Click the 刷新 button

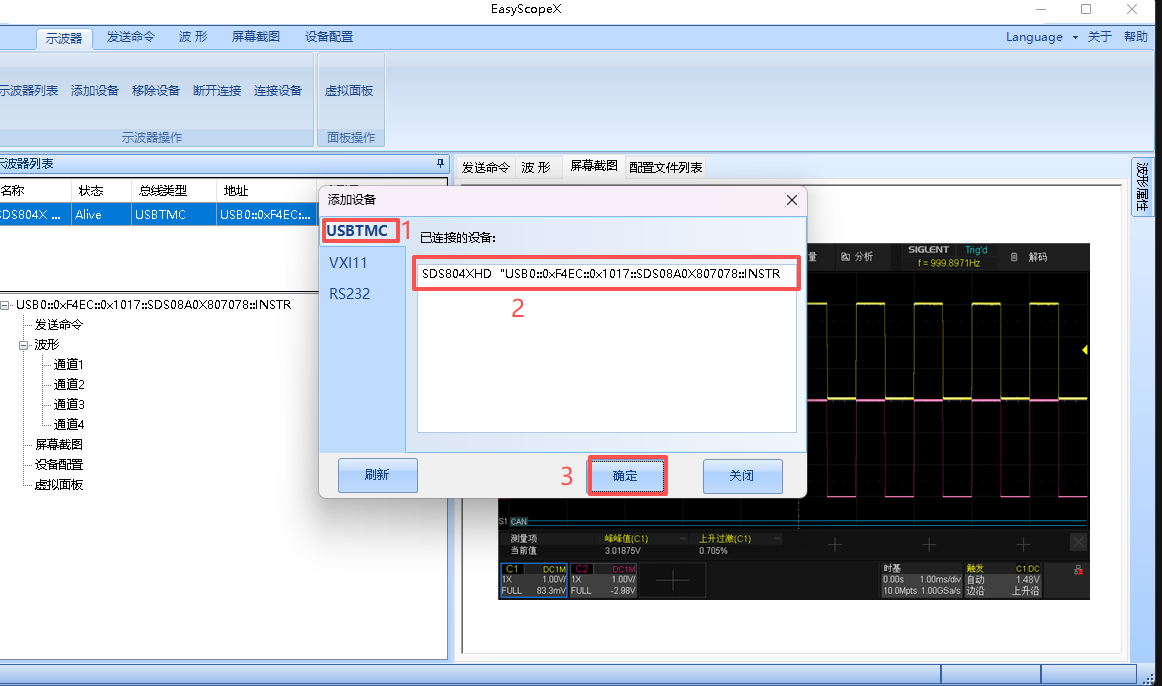coord(377,475)
